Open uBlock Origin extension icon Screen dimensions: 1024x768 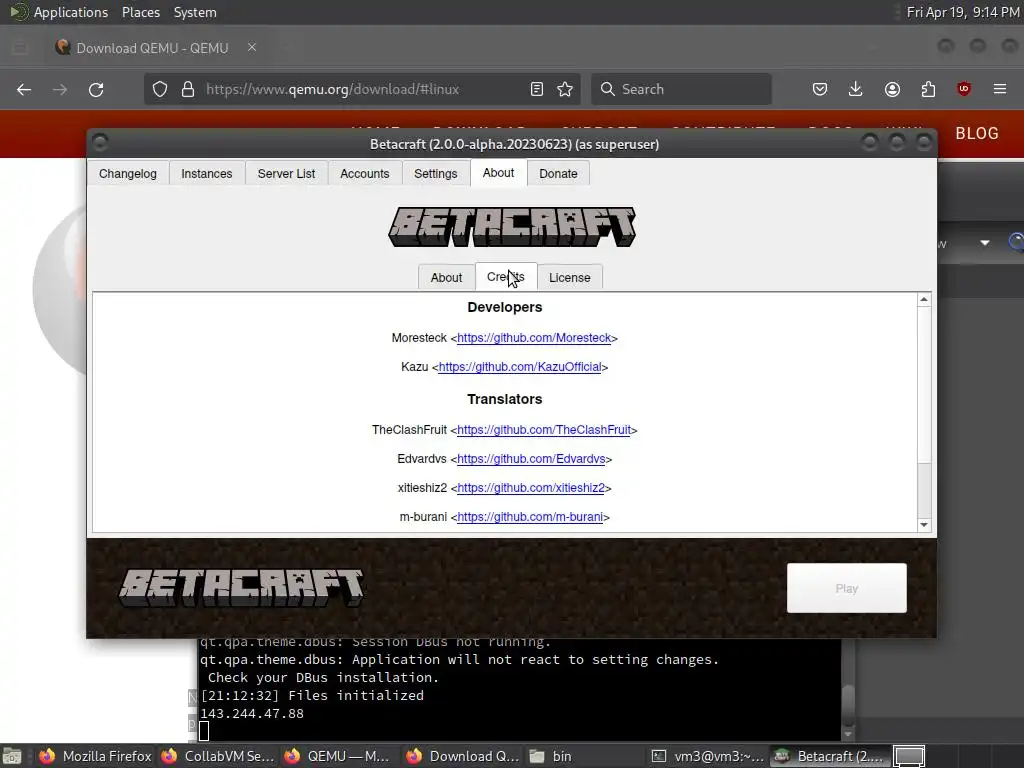coord(964,89)
